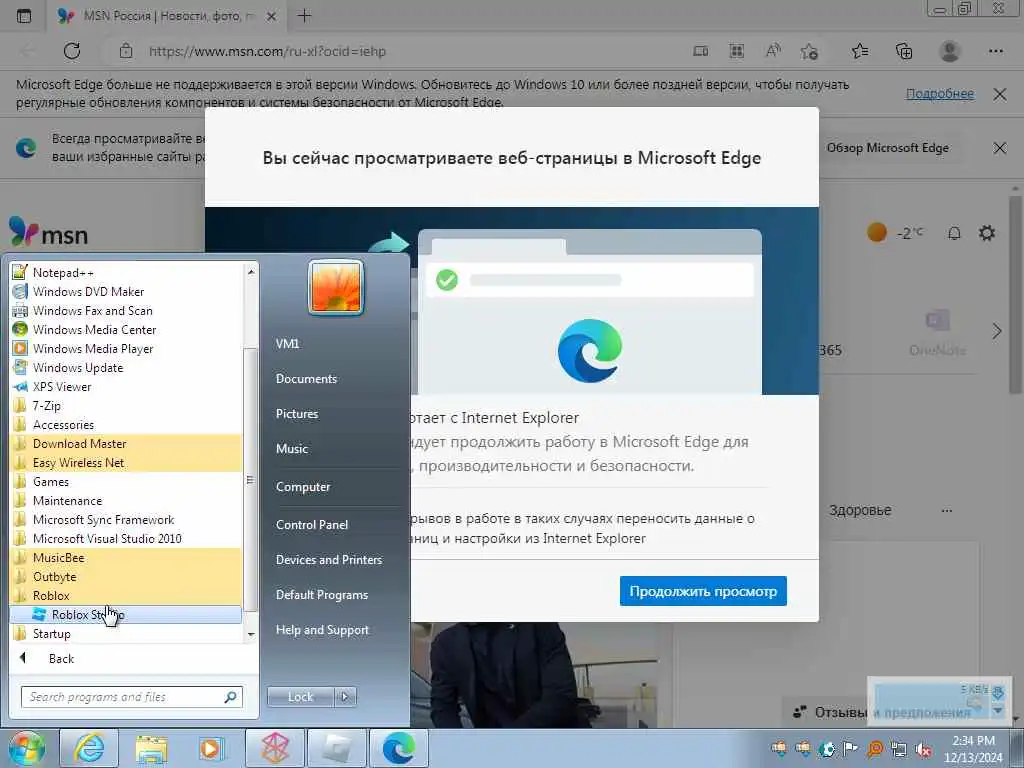Click the user account flower picture
The height and width of the screenshot is (768, 1024).
[336, 287]
